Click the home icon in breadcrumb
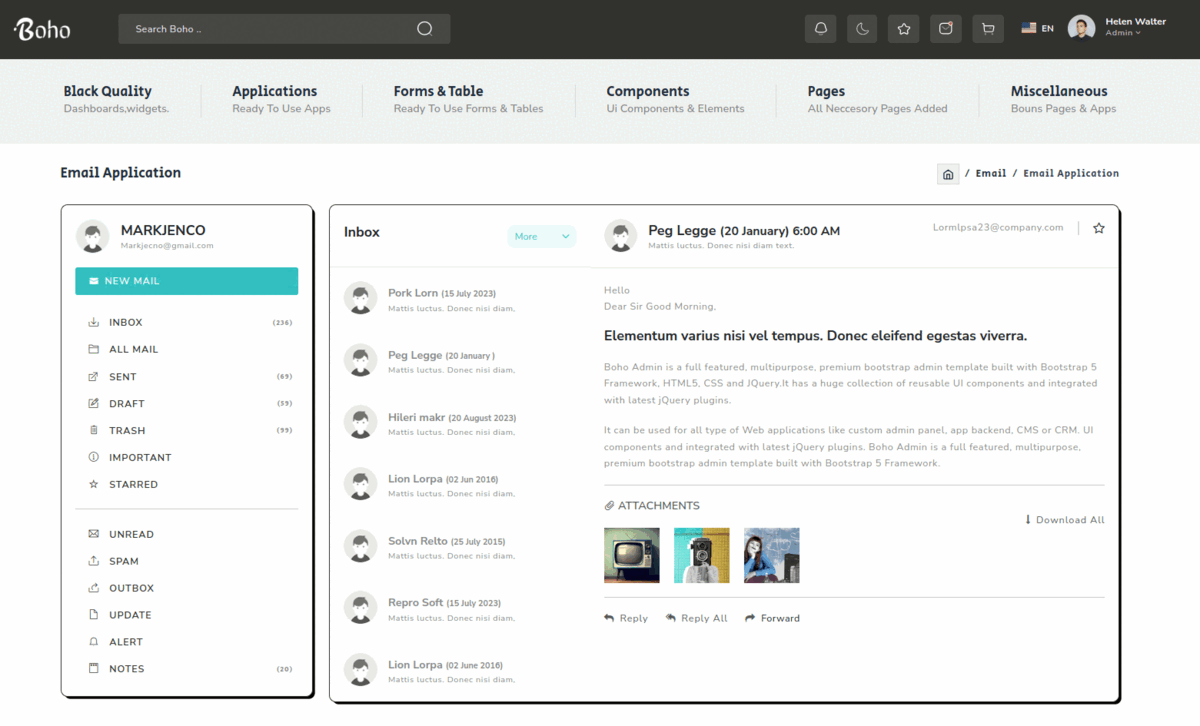The width and height of the screenshot is (1200, 726). pos(948,174)
